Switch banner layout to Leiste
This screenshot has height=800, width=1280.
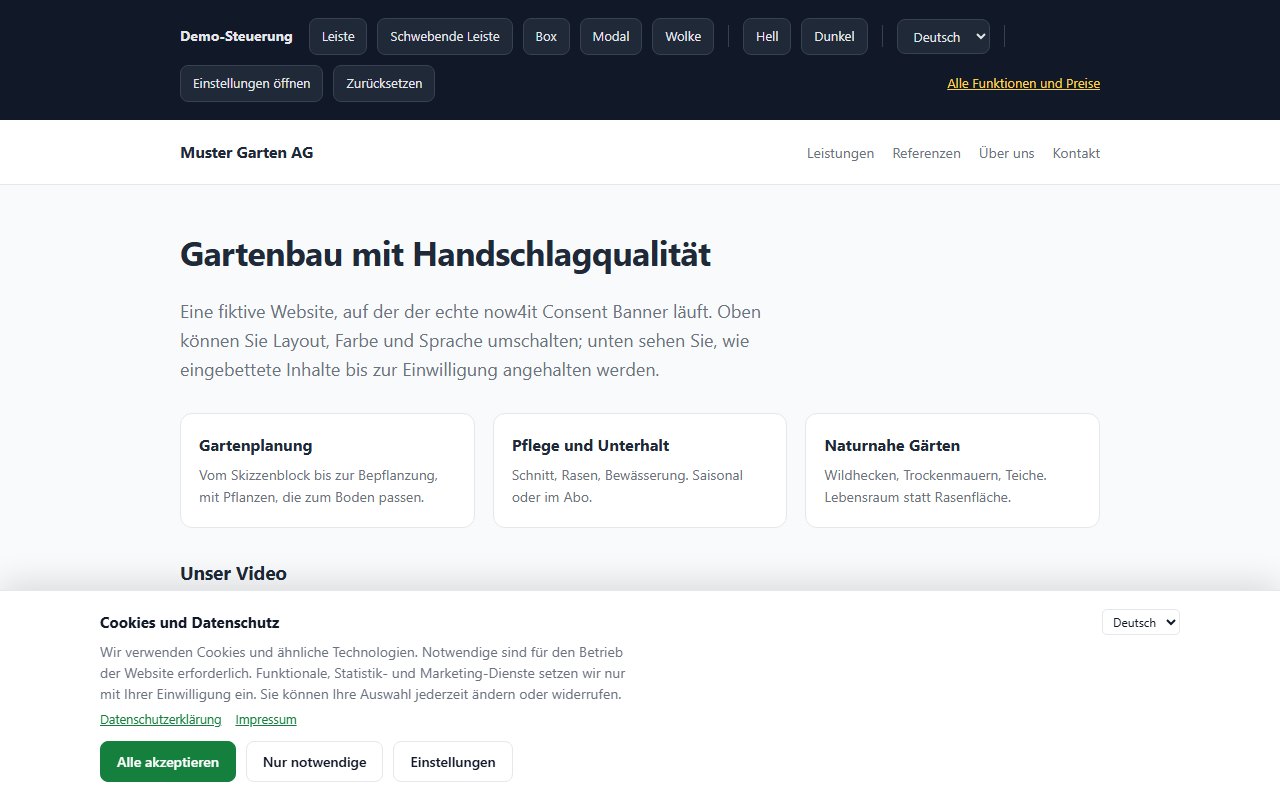click(338, 36)
